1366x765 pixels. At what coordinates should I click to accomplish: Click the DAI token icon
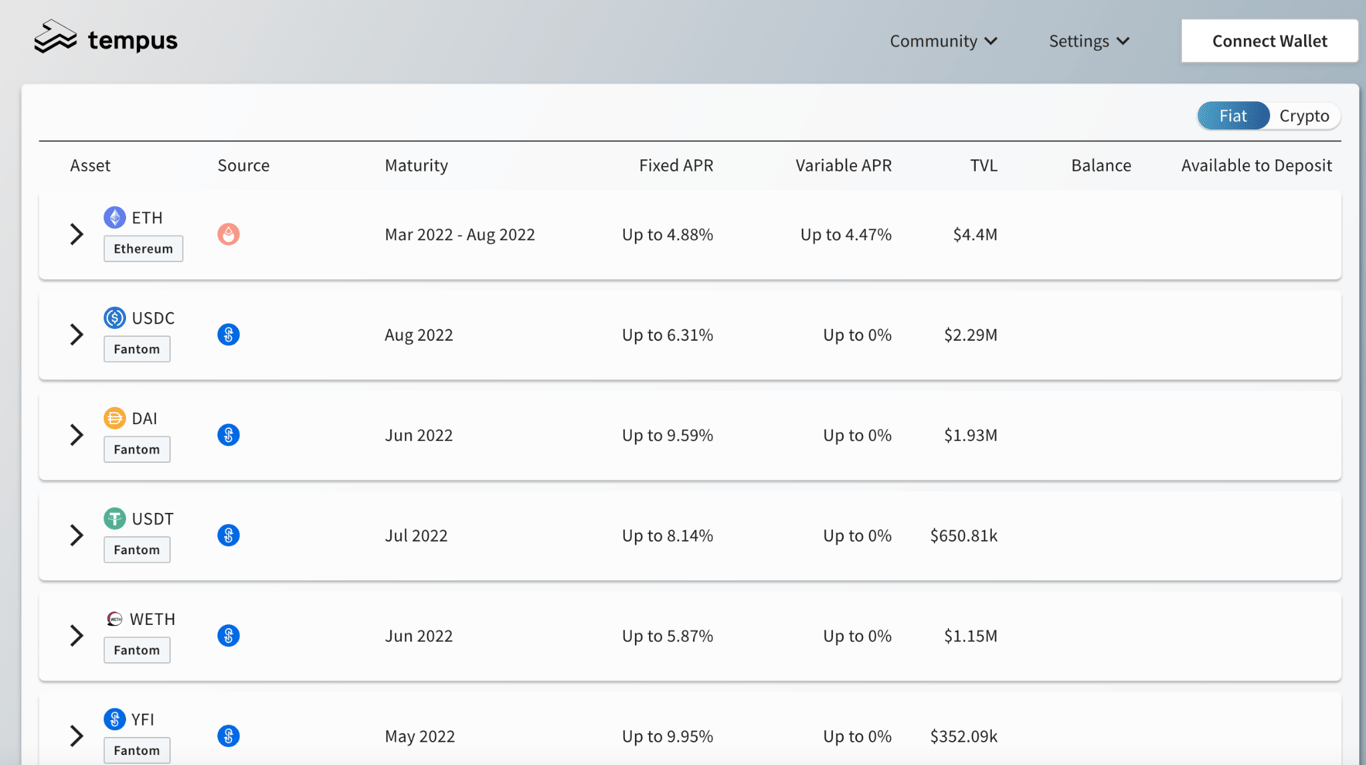pos(115,418)
